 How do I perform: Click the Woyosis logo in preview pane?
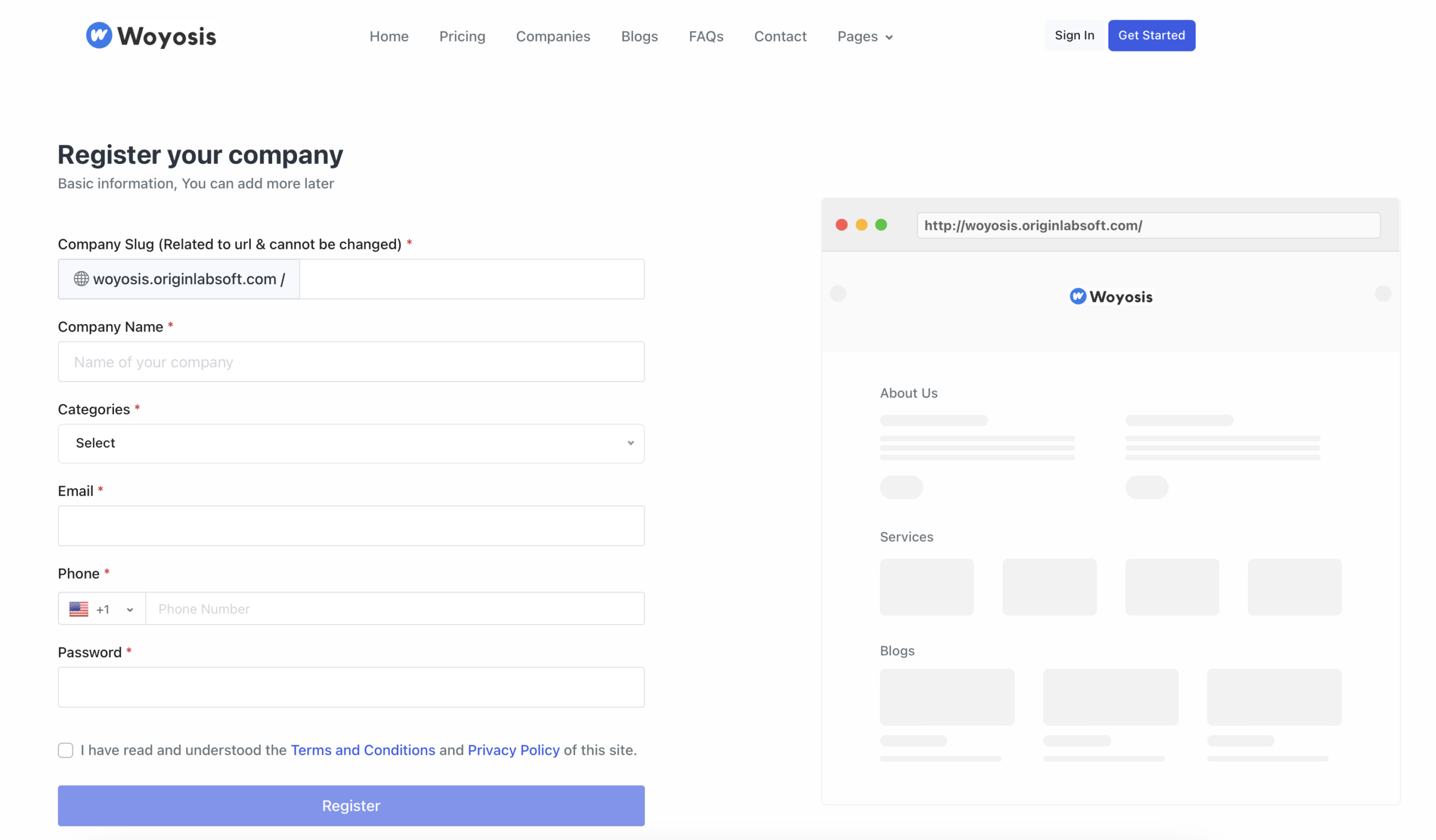(1111, 297)
